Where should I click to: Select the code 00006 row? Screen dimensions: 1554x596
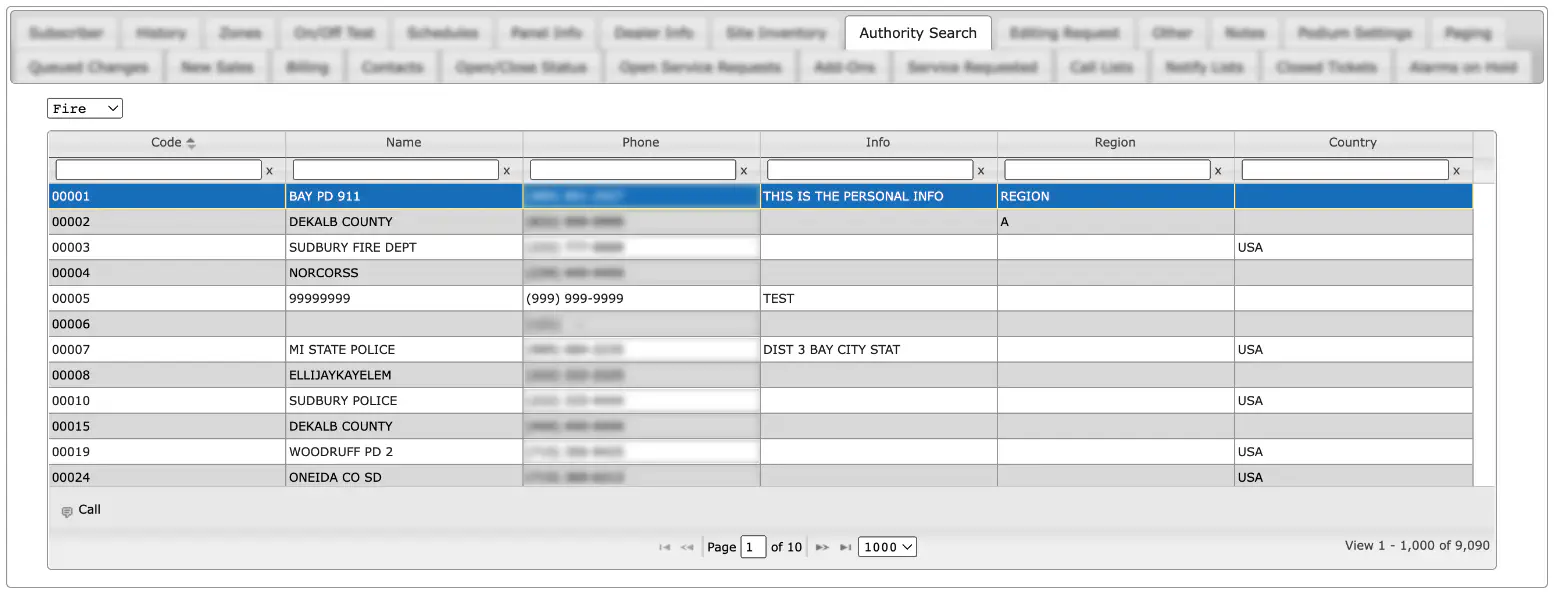761,324
